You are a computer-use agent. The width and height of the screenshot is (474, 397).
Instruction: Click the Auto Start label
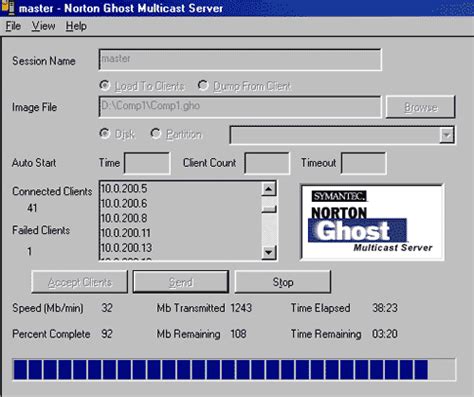34,163
